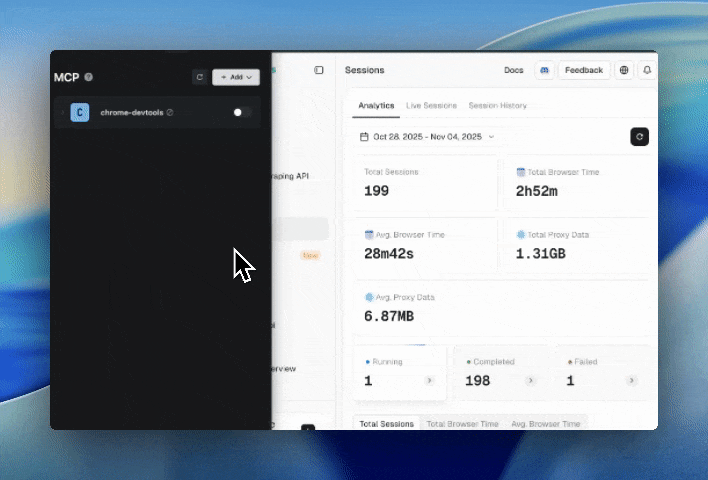Image resolution: width=708 pixels, height=480 pixels.
Task: Open the Discord community icon
Action: [543, 70]
